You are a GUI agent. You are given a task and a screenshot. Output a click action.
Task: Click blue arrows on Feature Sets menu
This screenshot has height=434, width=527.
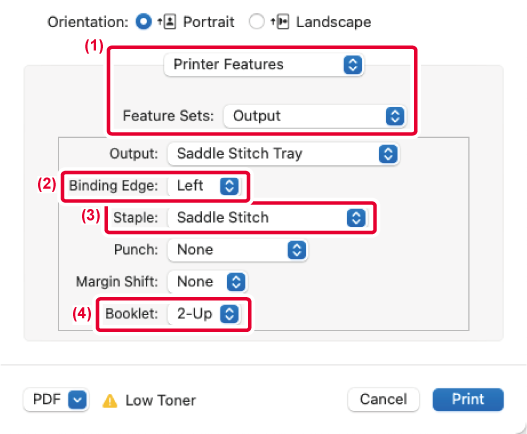point(395,116)
